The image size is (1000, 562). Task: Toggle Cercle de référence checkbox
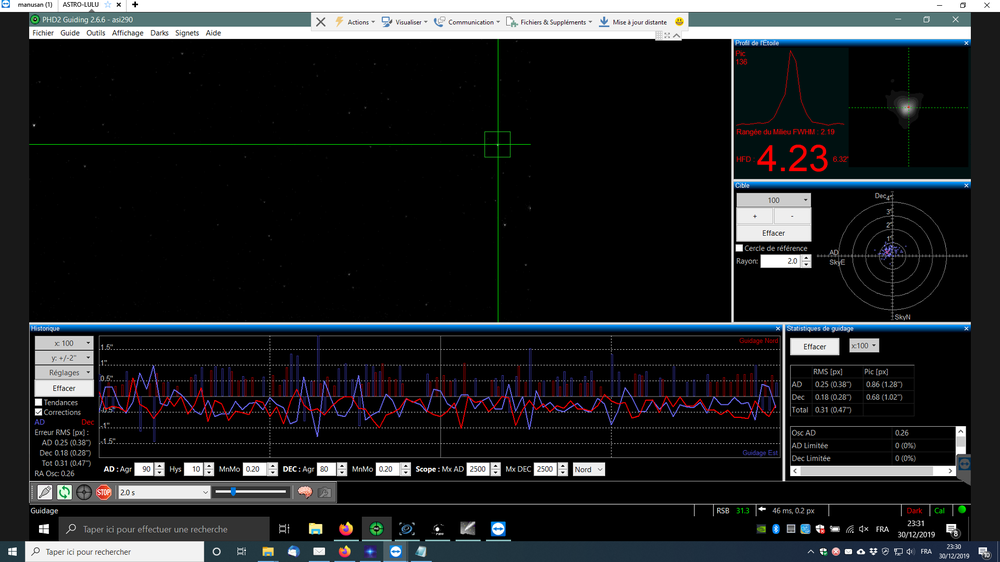point(740,248)
